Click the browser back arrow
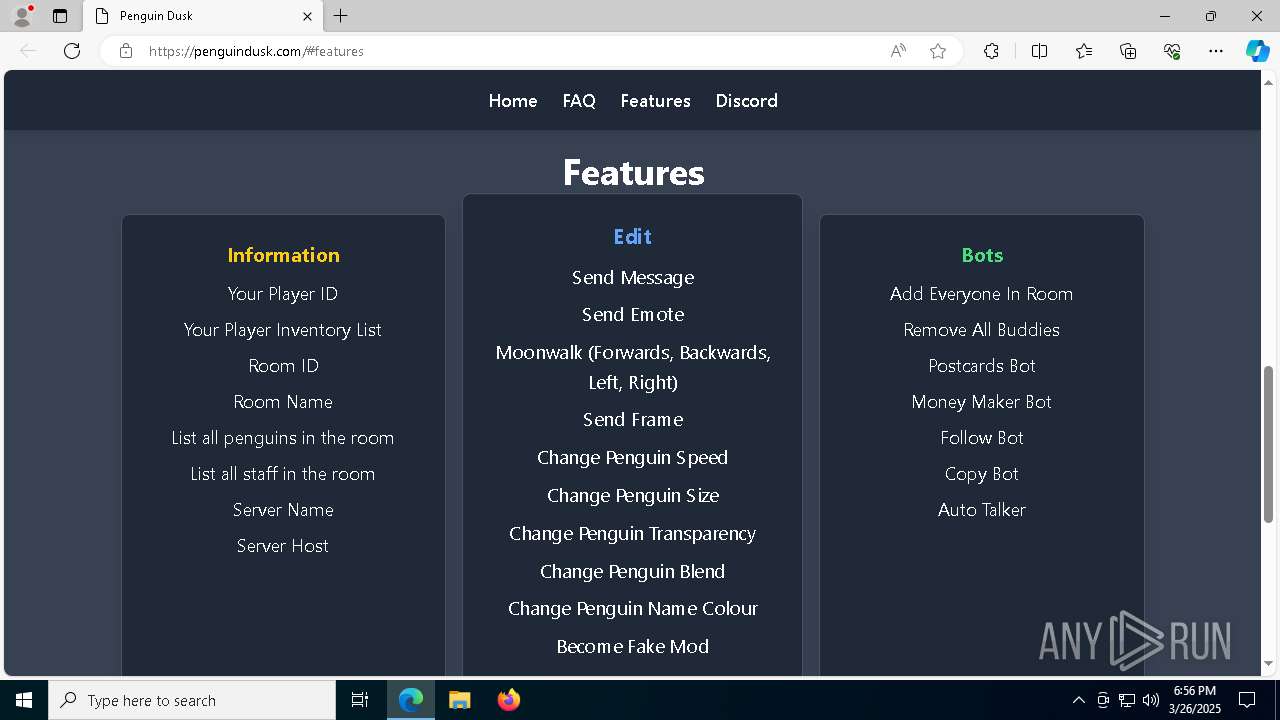This screenshot has height=720, width=1280. (28, 51)
